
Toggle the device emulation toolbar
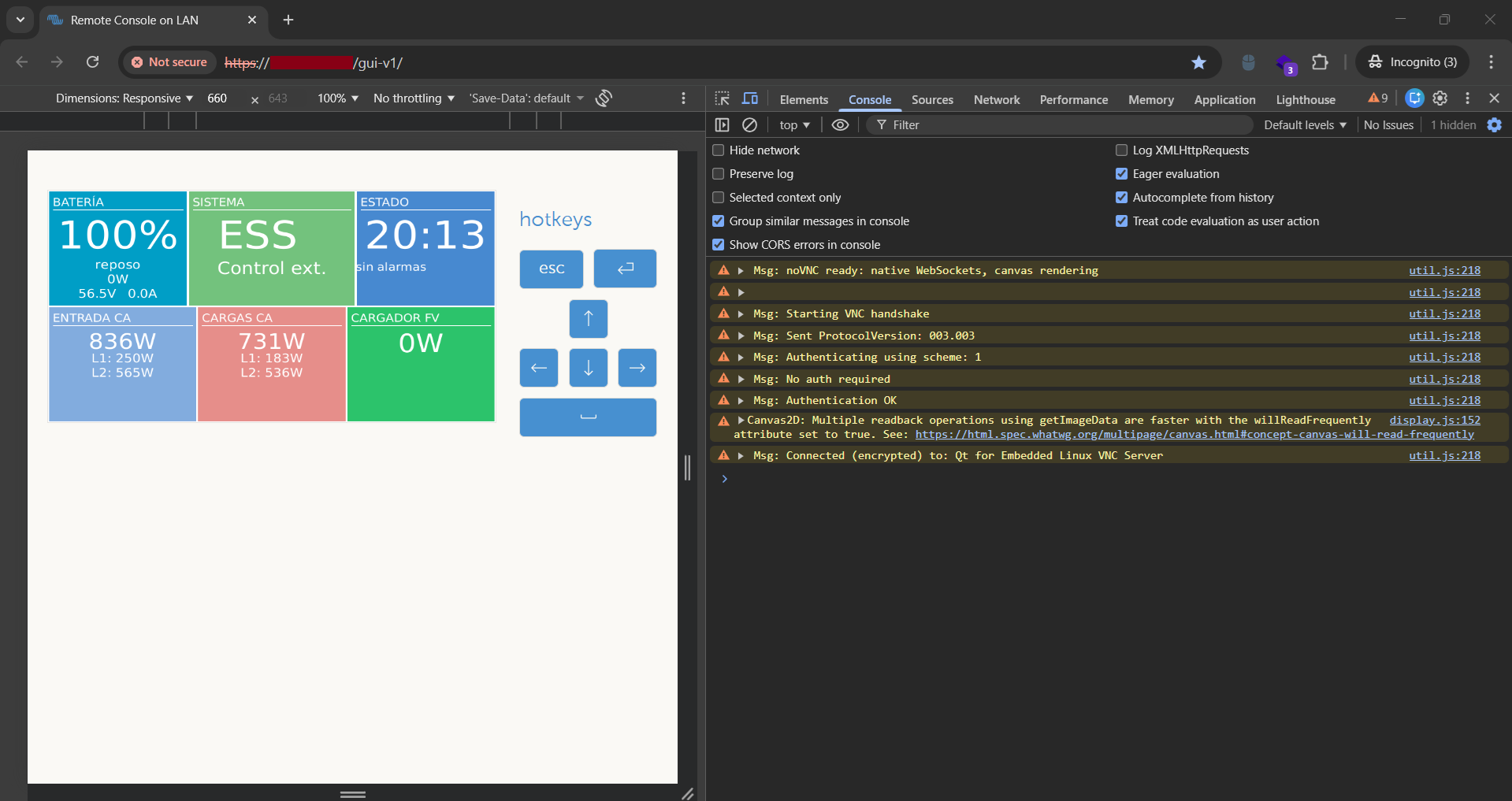(749, 98)
